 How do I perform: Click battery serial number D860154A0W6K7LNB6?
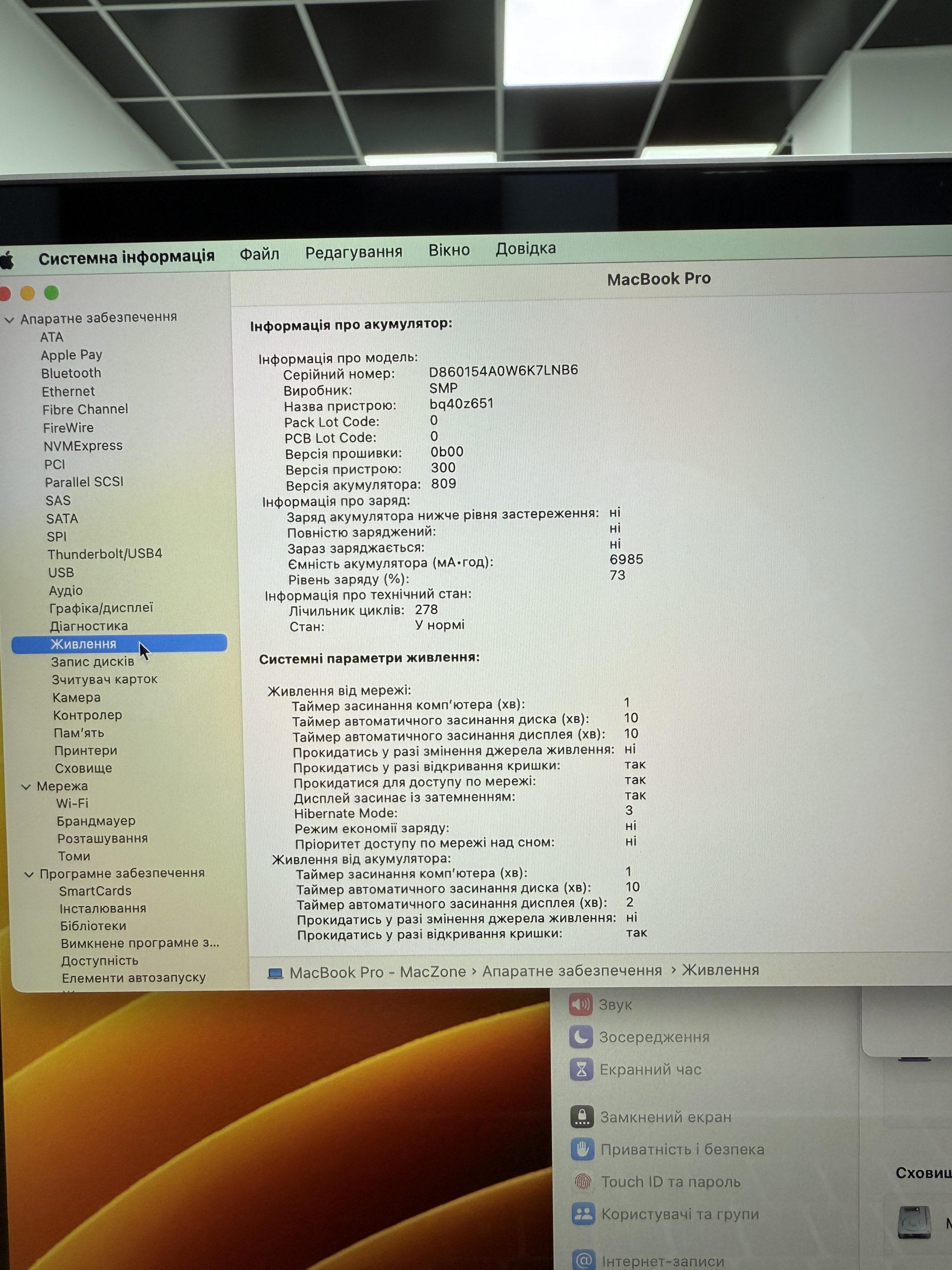pos(503,370)
